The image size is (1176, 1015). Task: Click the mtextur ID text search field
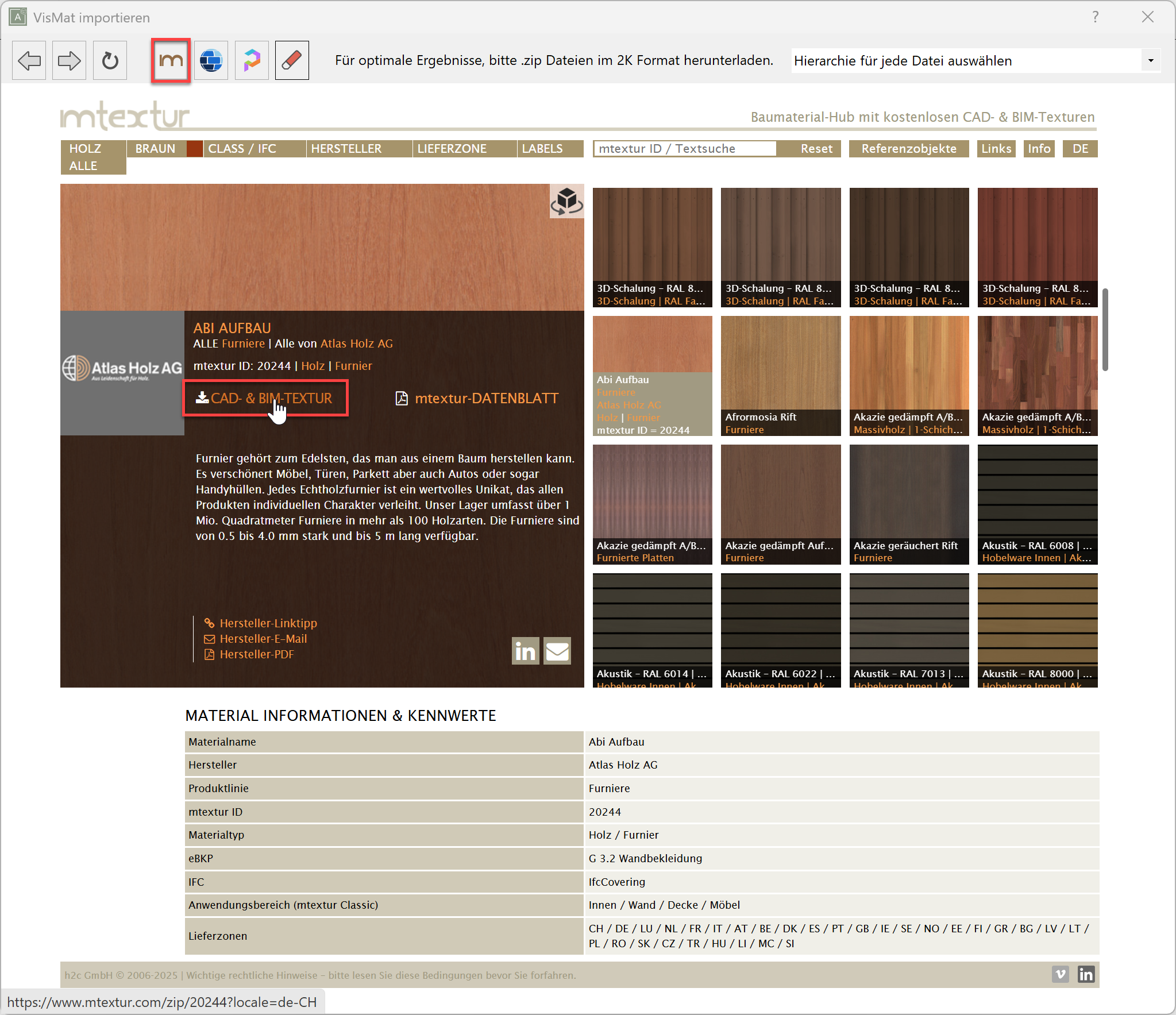pyautogui.click(x=685, y=148)
